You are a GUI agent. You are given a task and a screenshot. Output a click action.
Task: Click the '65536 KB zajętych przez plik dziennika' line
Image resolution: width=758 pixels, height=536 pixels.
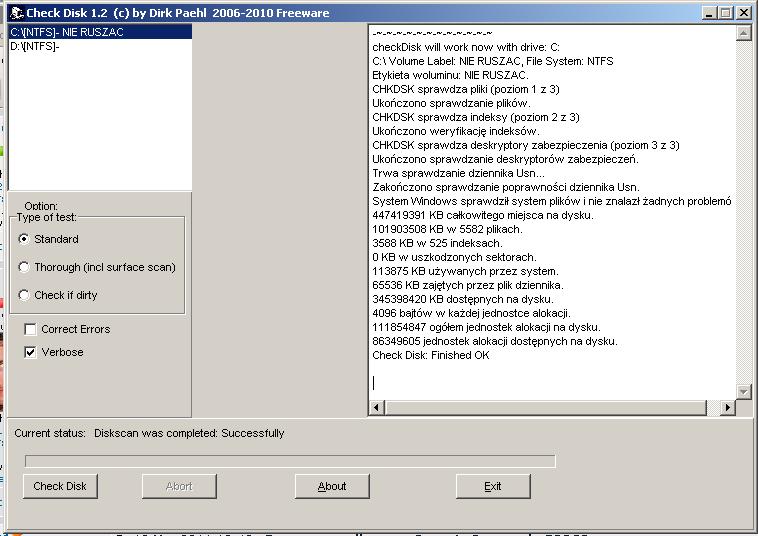pyautogui.click(x=467, y=285)
